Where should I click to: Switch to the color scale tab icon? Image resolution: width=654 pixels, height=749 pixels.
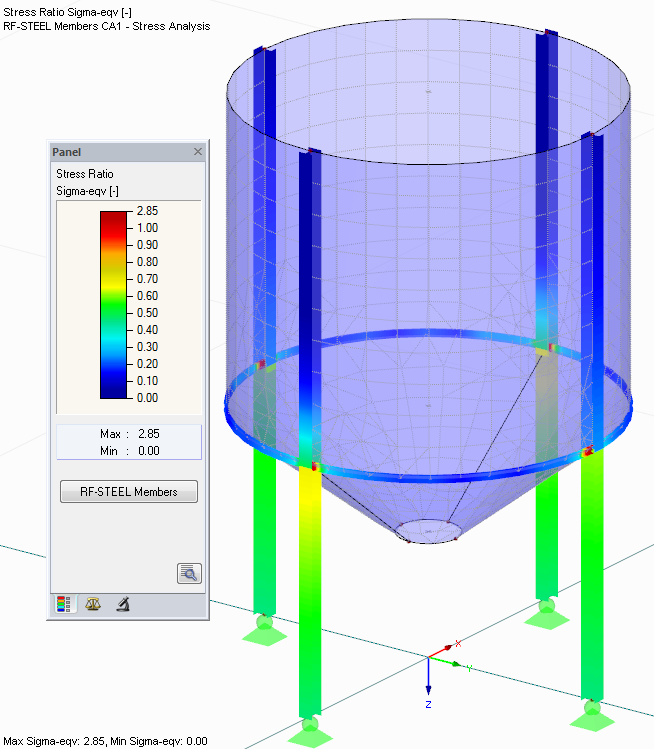64,604
